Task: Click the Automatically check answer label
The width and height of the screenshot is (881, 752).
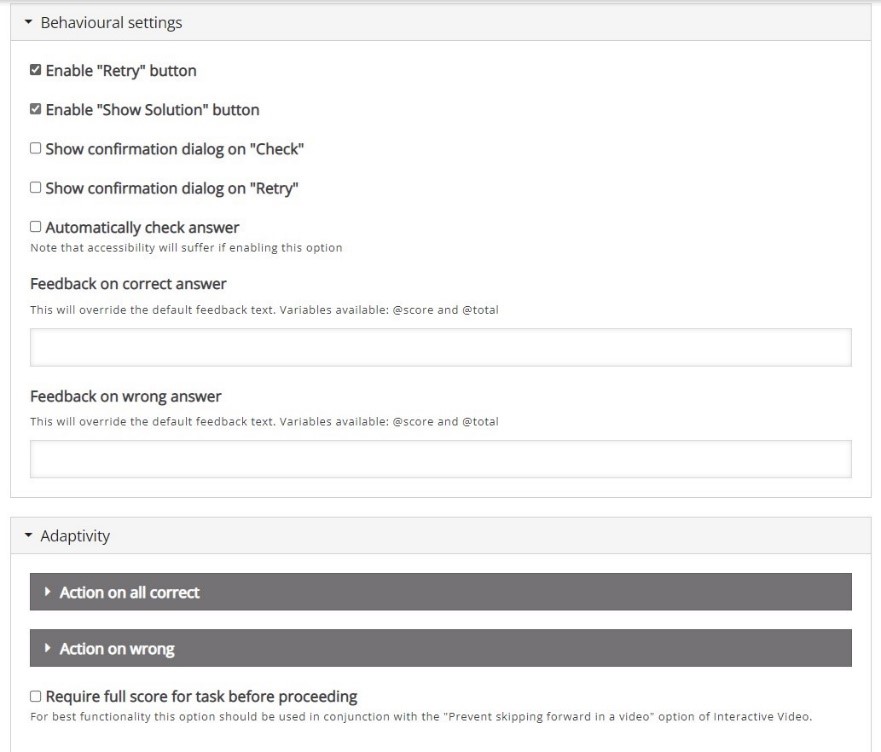Action: [x=142, y=228]
